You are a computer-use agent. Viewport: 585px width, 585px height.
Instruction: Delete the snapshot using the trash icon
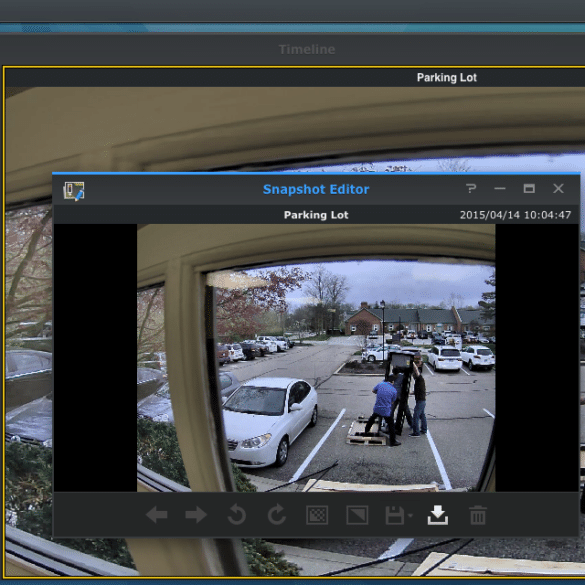[x=478, y=515]
